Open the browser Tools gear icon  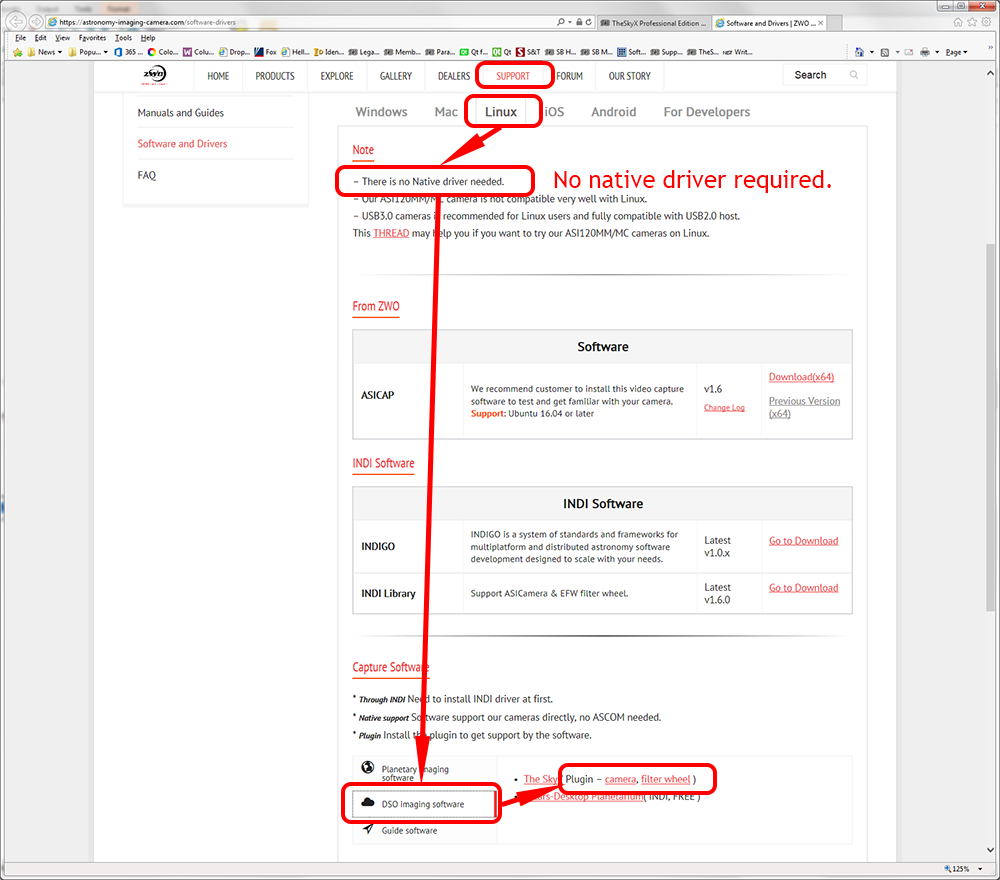click(x=986, y=22)
